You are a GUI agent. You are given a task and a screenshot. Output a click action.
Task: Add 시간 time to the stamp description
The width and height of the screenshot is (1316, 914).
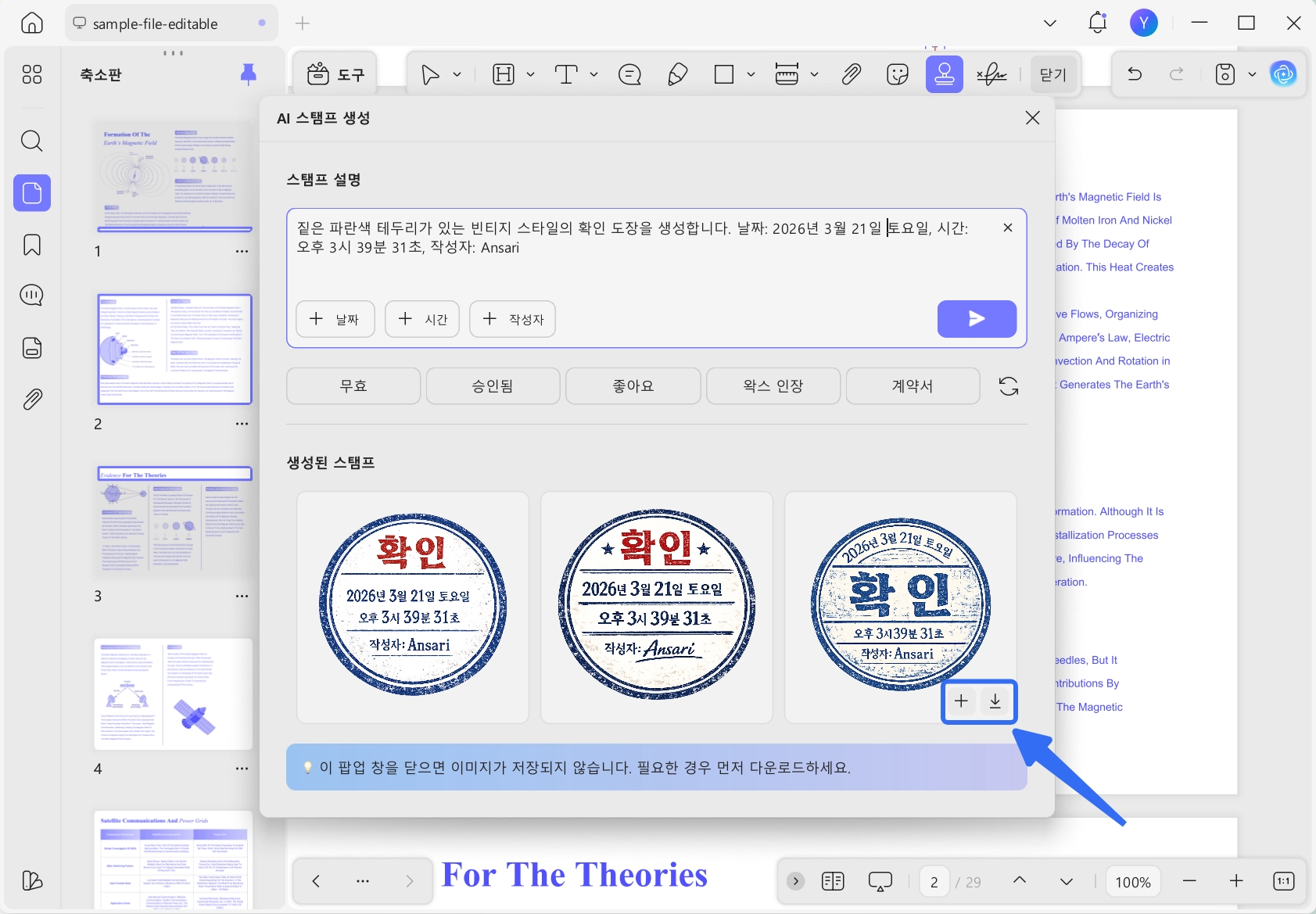click(x=422, y=319)
